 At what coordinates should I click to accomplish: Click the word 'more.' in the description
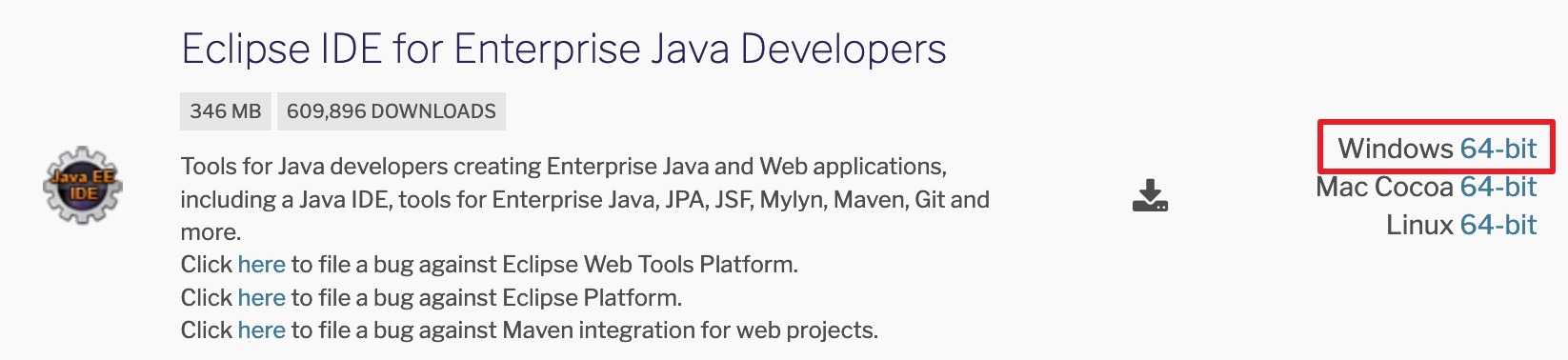pyautogui.click(x=211, y=232)
